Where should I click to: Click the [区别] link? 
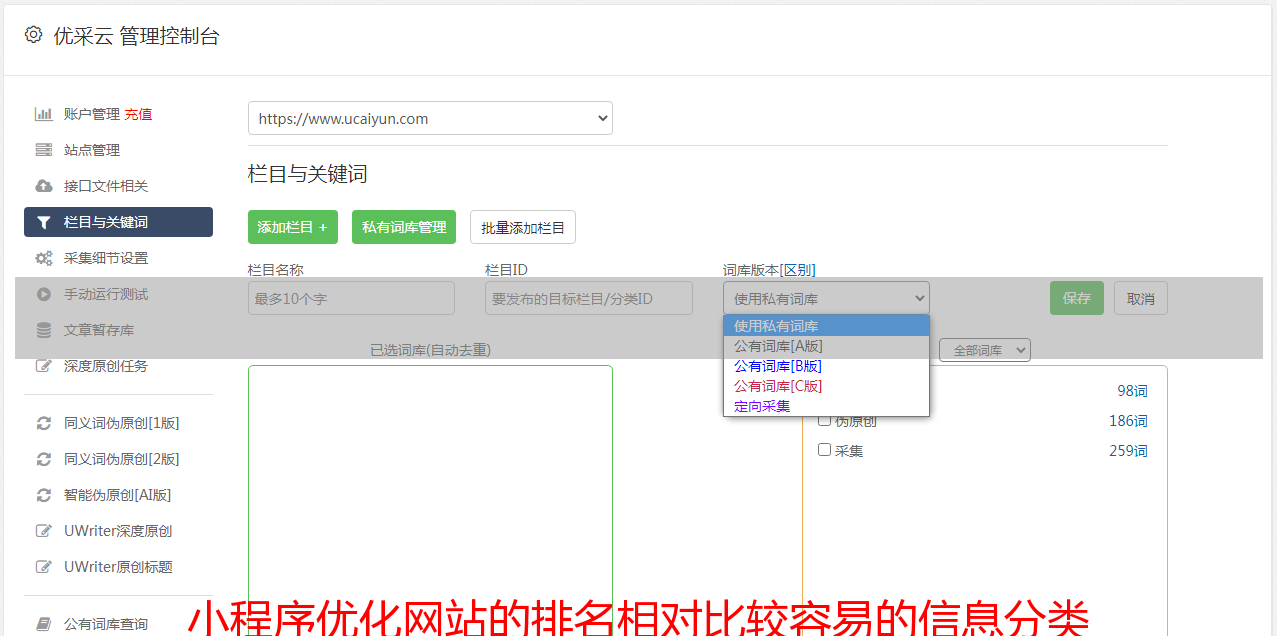(x=797, y=270)
